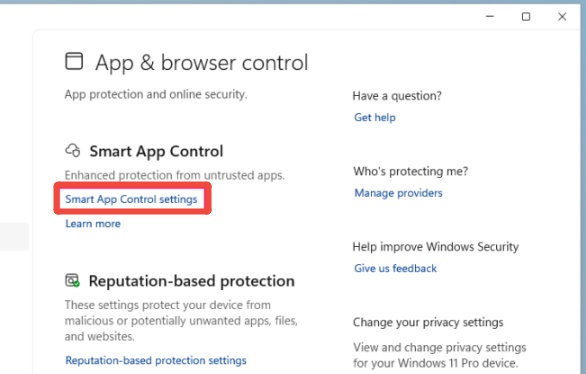Open Reputation-based protection settings link
586x374 pixels.
(x=156, y=360)
